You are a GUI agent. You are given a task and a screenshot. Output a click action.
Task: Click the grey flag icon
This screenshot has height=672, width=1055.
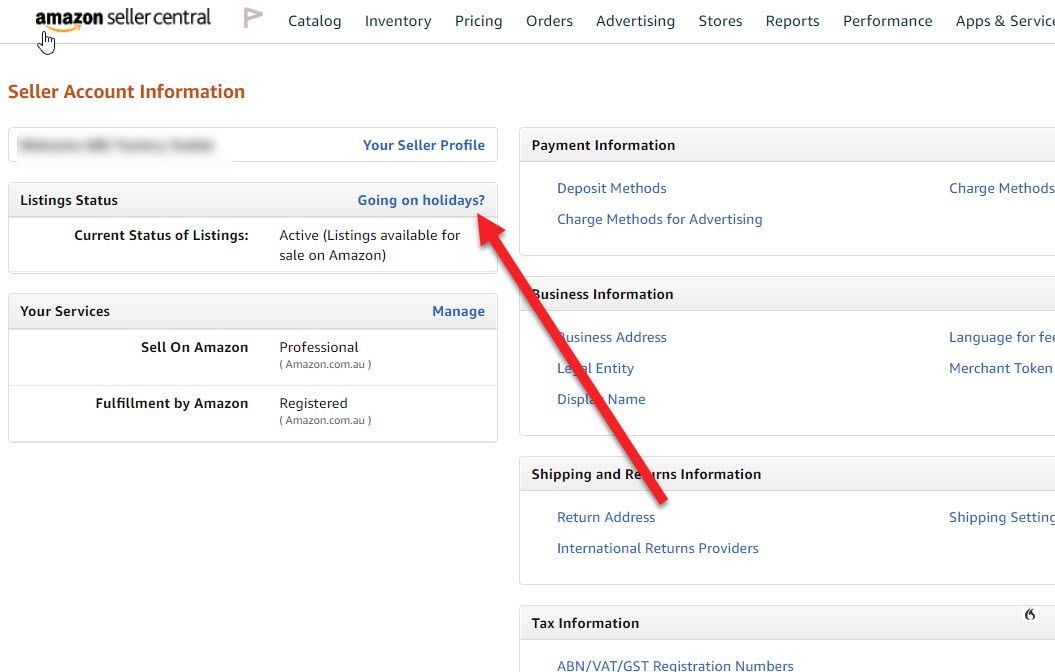click(253, 18)
